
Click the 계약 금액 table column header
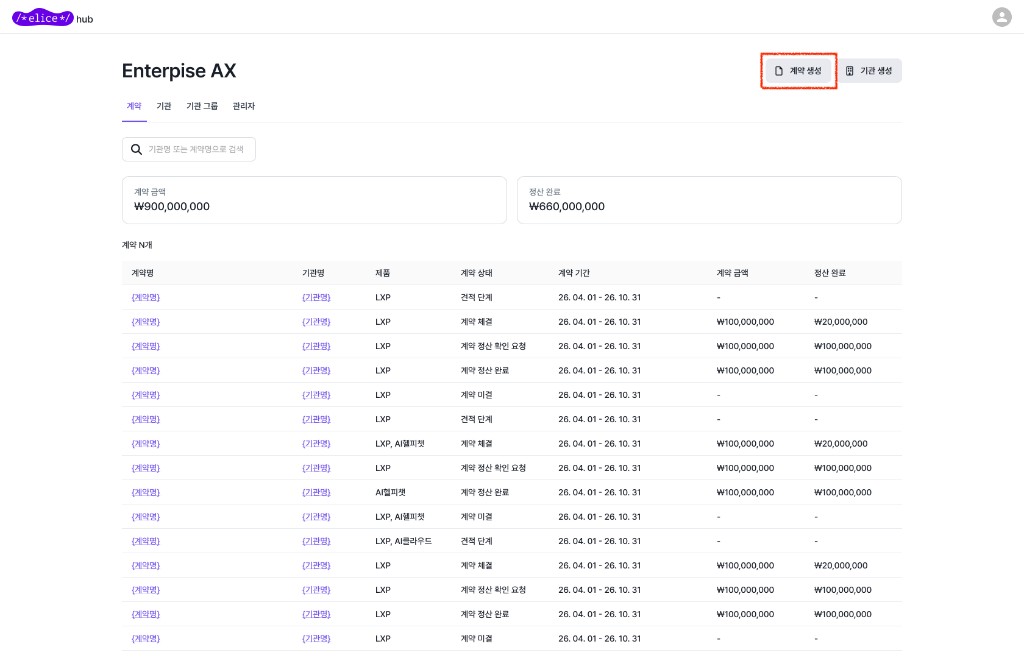tap(733, 273)
